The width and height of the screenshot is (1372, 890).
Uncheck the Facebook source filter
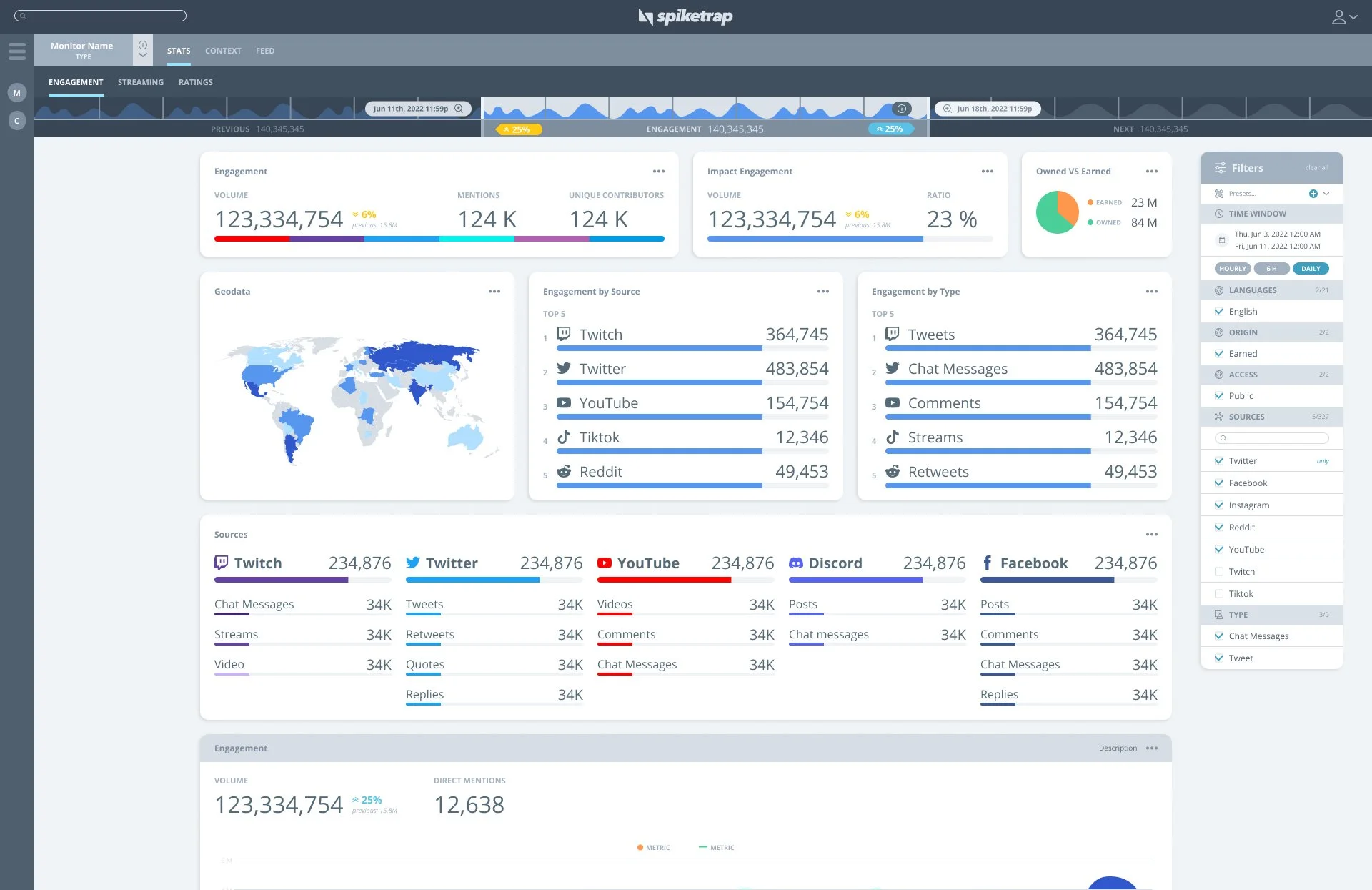tap(1219, 483)
